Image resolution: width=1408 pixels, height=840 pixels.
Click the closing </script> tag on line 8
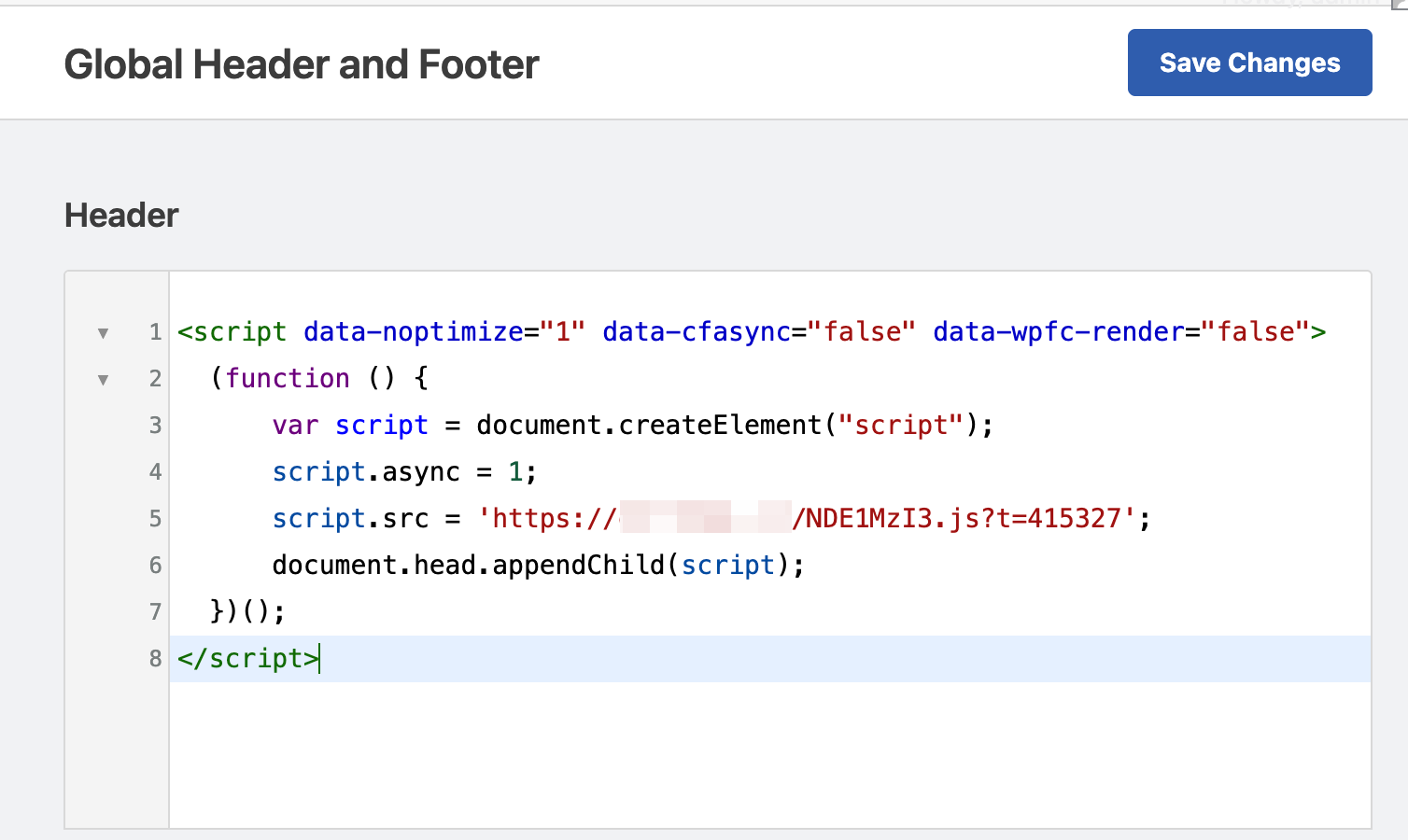click(247, 659)
